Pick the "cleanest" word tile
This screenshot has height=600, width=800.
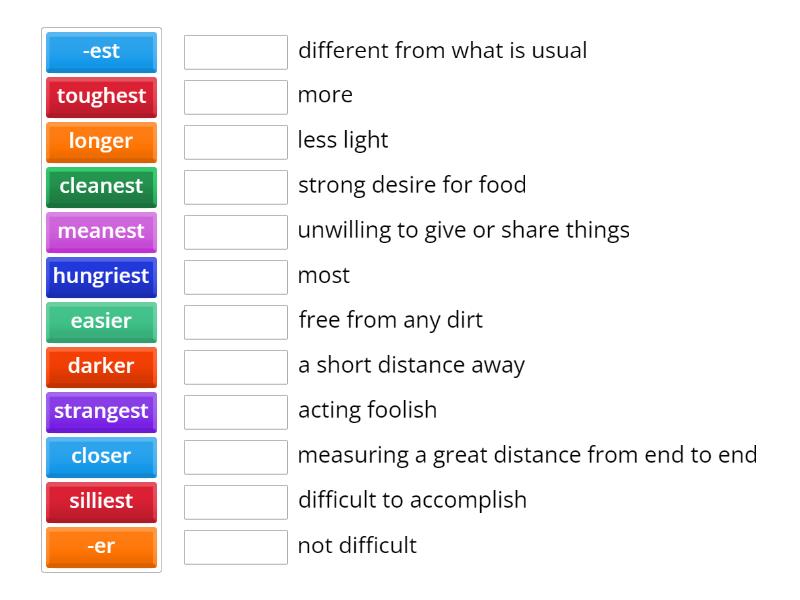point(100,187)
